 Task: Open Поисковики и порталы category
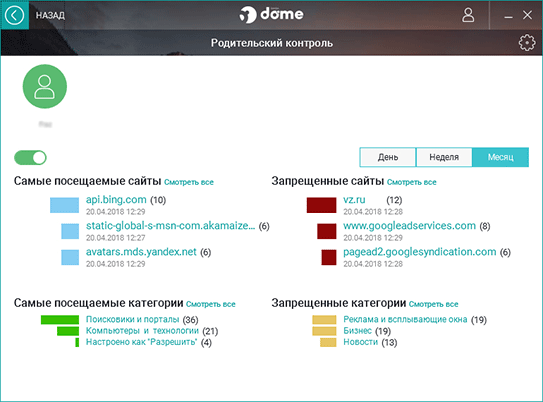pos(132,319)
